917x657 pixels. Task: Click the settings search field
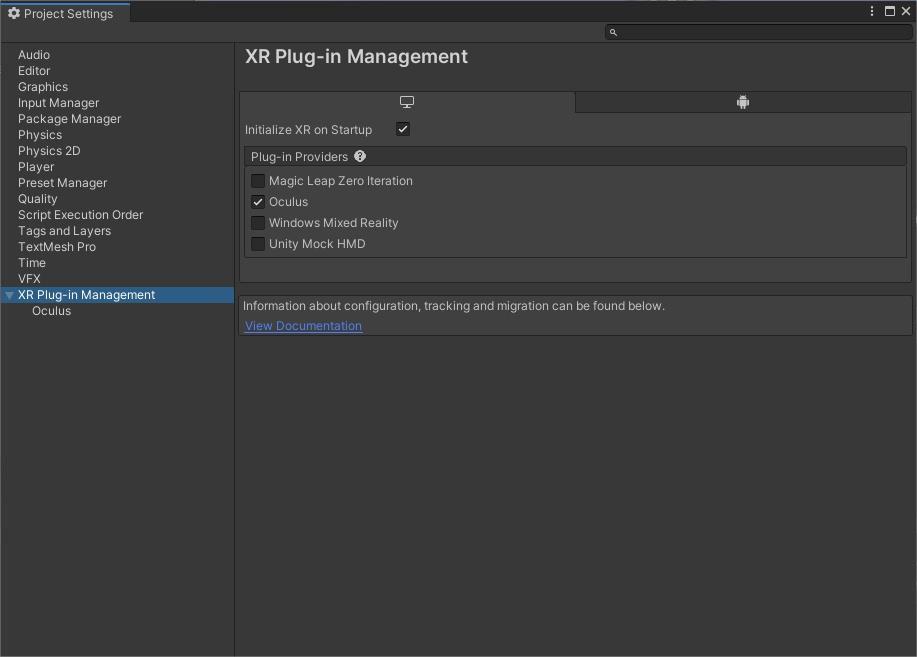coord(765,32)
